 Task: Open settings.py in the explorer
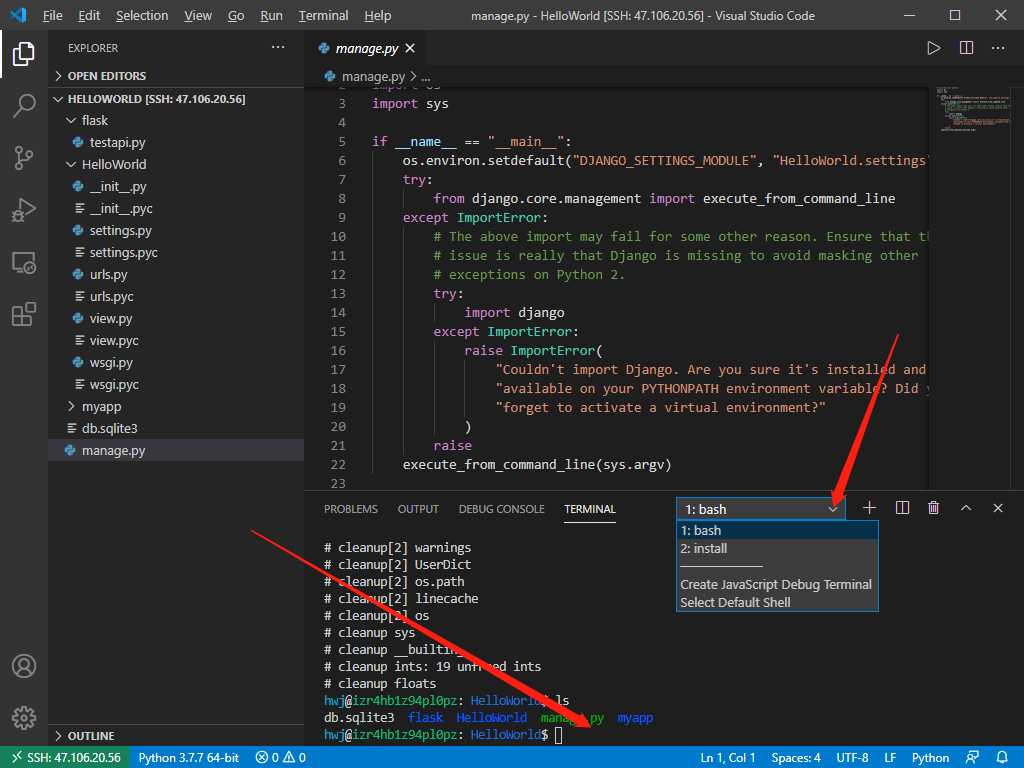pos(120,231)
